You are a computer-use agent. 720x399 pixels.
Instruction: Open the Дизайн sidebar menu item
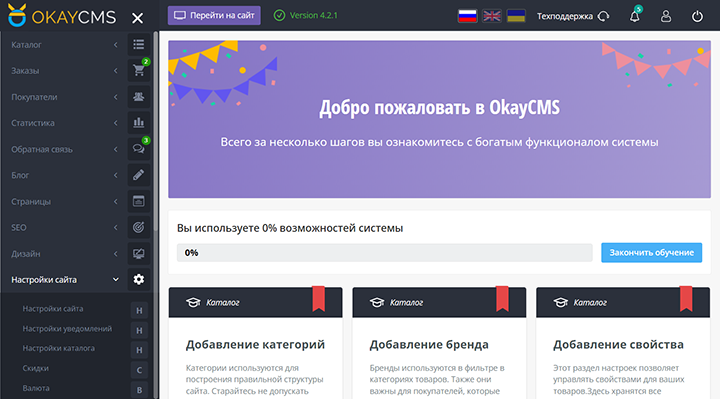tap(26, 253)
